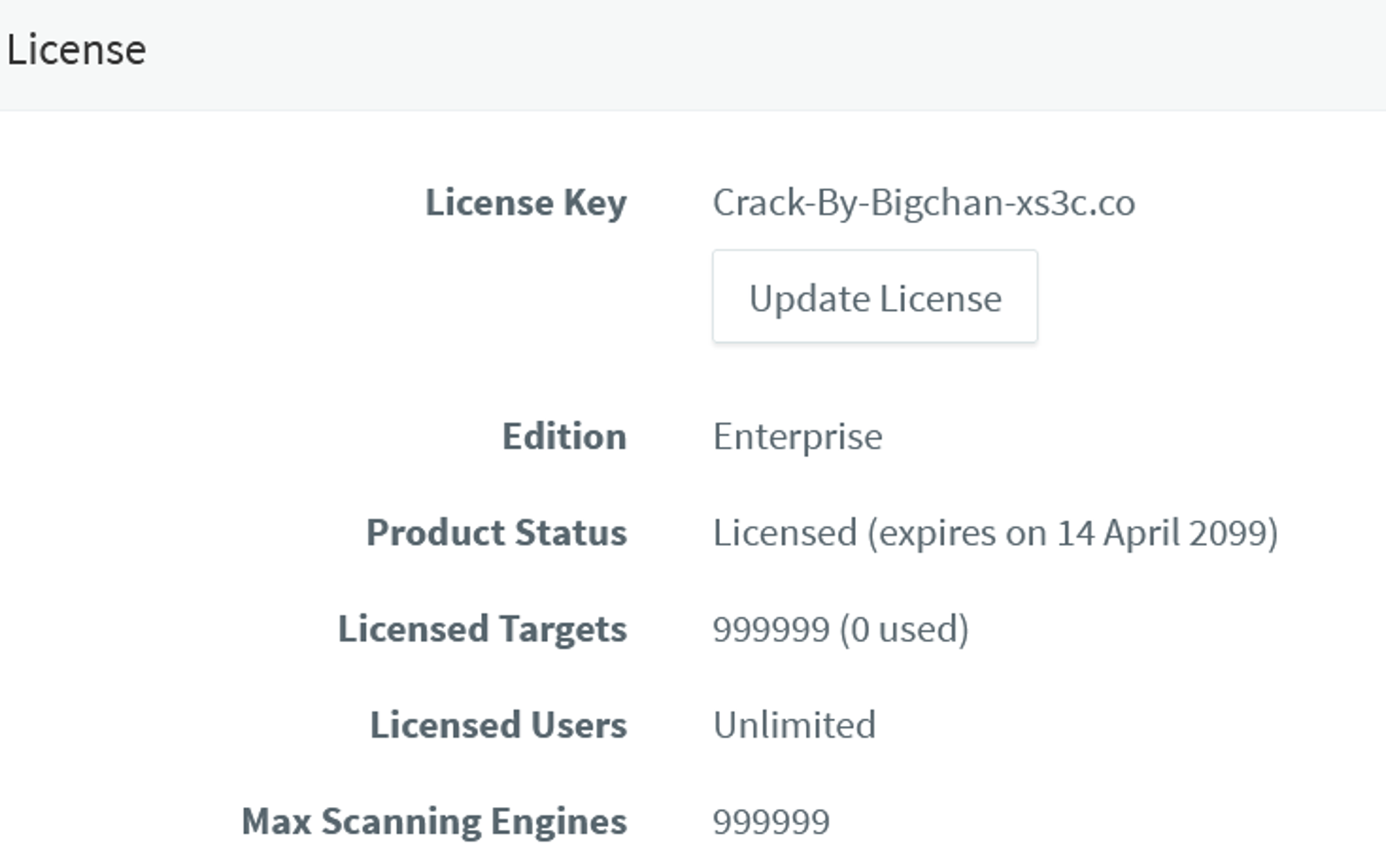1386x868 pixels.
Task: Click the Licensed Targets label
Action: [x=482, y=629]
